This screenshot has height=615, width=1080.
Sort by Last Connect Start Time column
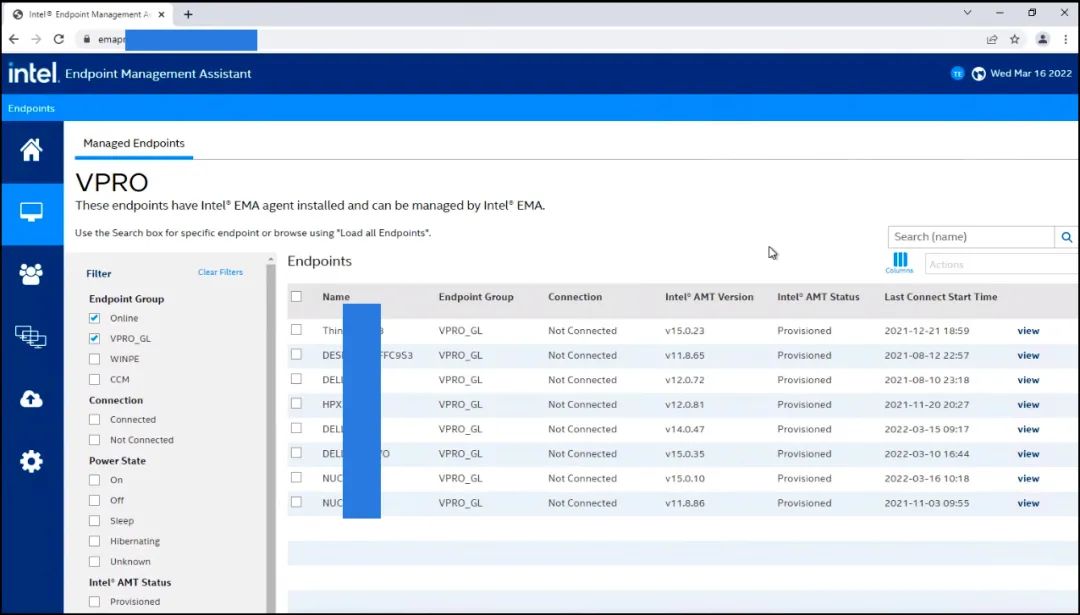940,297
